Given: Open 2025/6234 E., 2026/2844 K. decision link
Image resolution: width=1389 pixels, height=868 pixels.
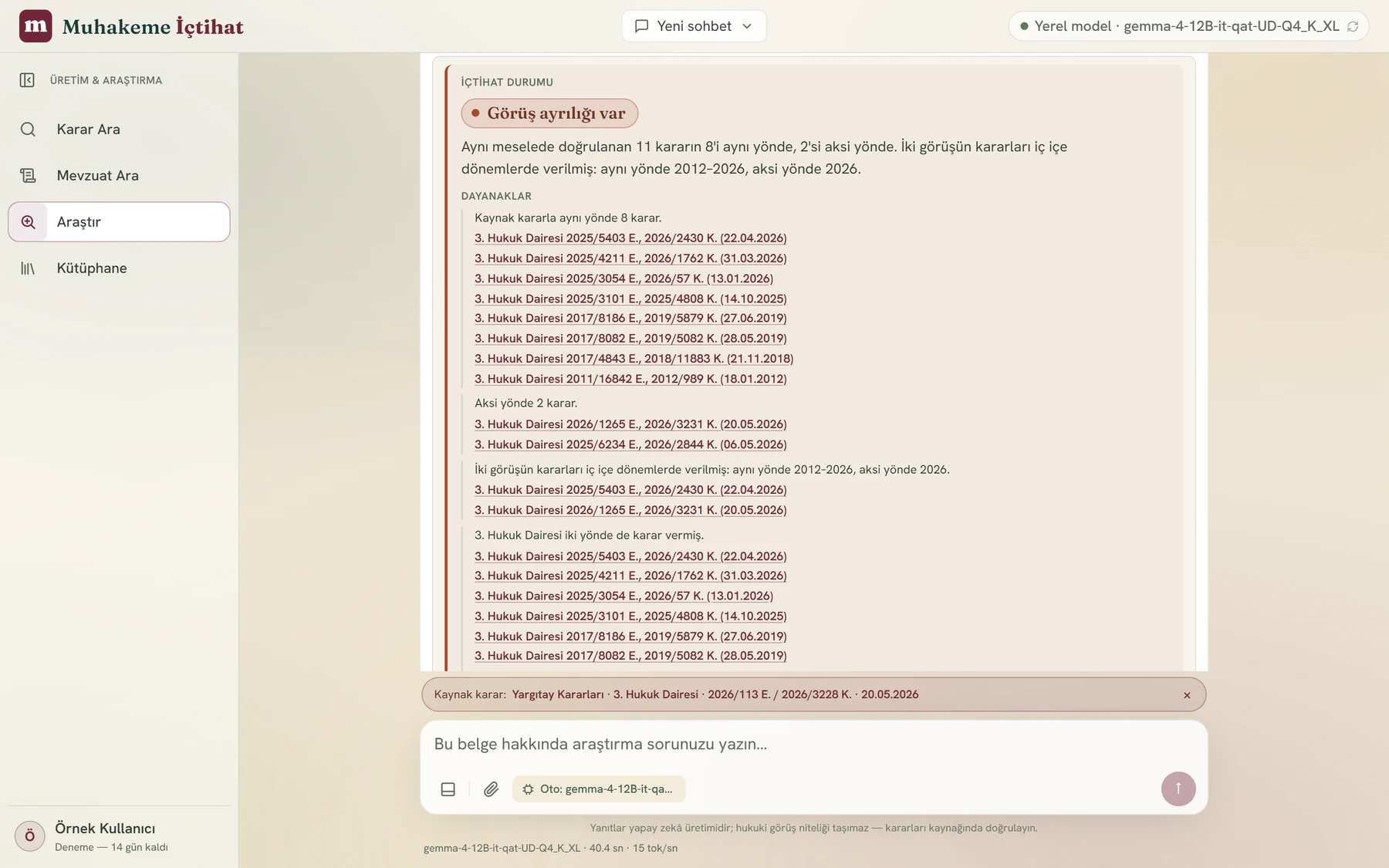Looking at the screenshot, I should click(x=630, y=444).
